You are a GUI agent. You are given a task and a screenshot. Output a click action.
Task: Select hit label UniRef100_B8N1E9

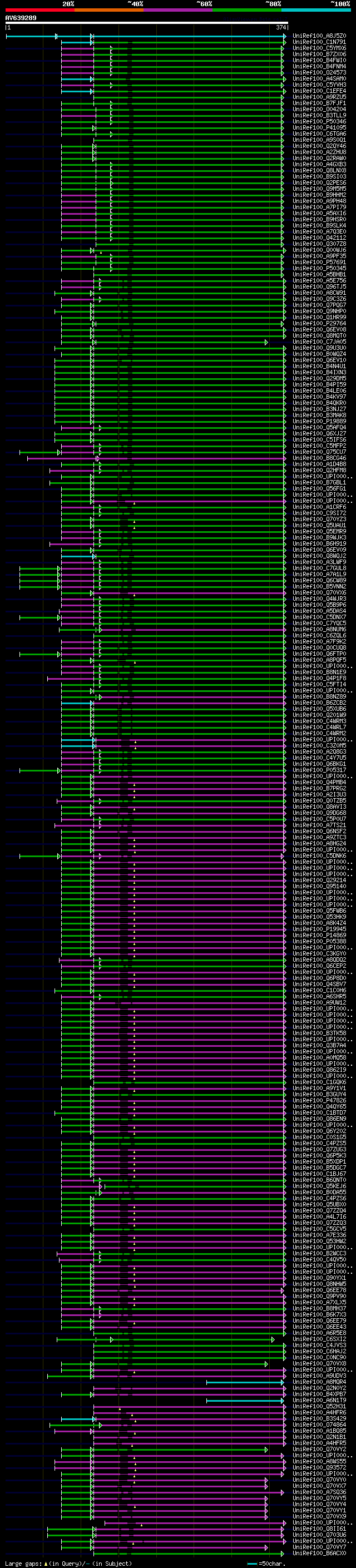319,672
